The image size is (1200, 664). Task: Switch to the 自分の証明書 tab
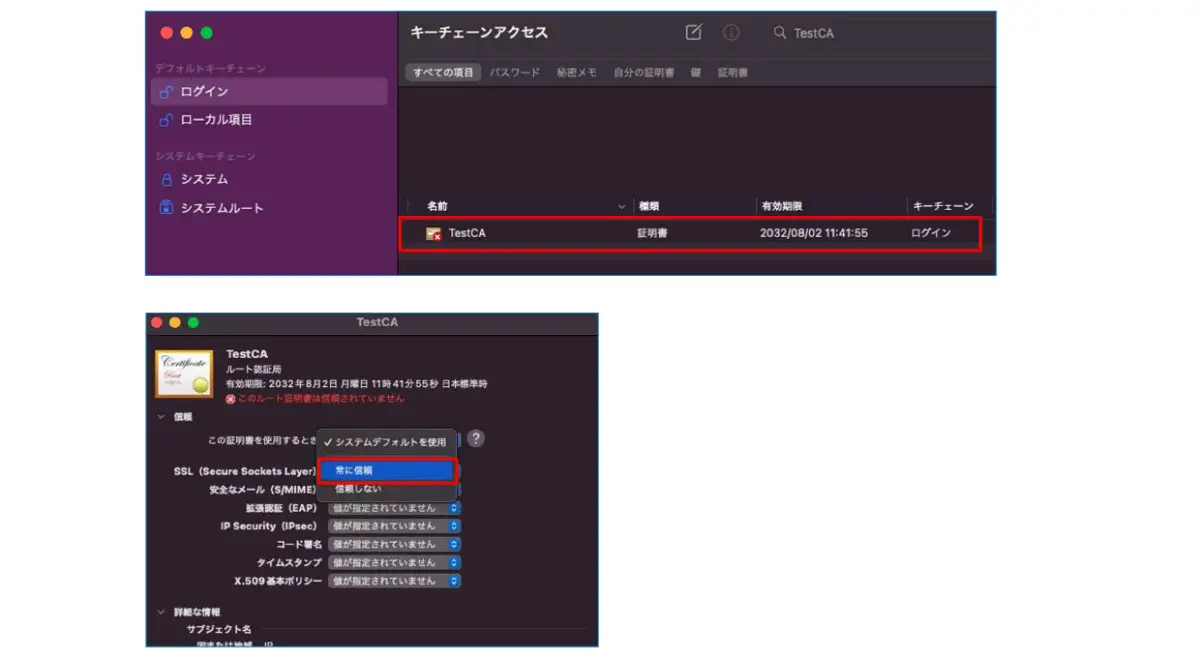coord(644,73)
